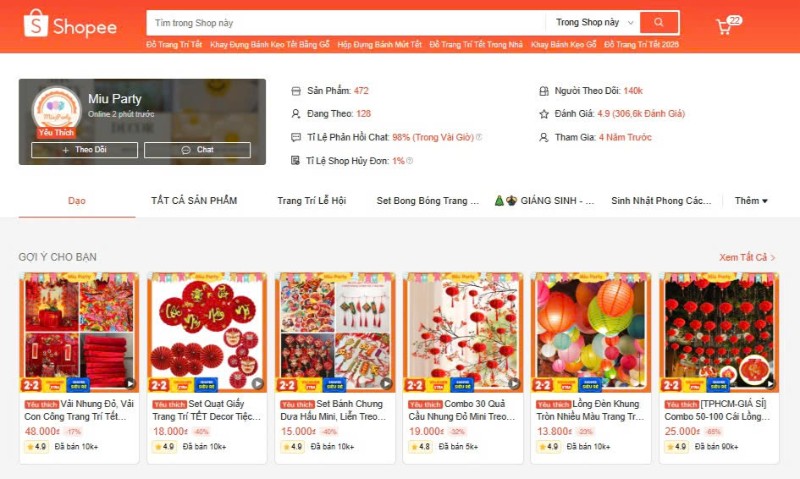Image resolution: width=800 pixels, height=479 pixels.
Task: Go to Shopee home via logo
Action: 70,25
